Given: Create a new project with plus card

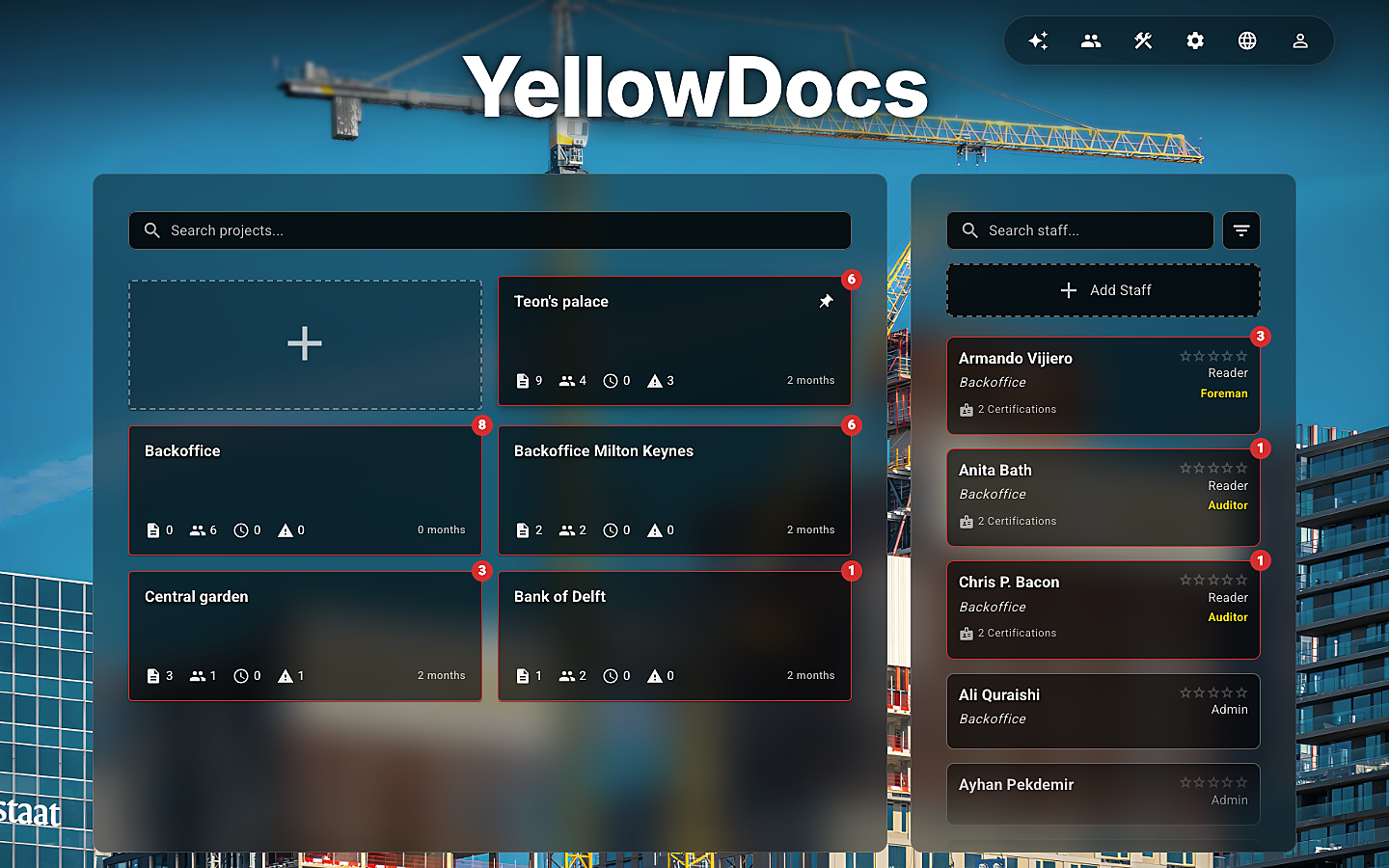Looking at the screenshot, I should tap(305, 344).
